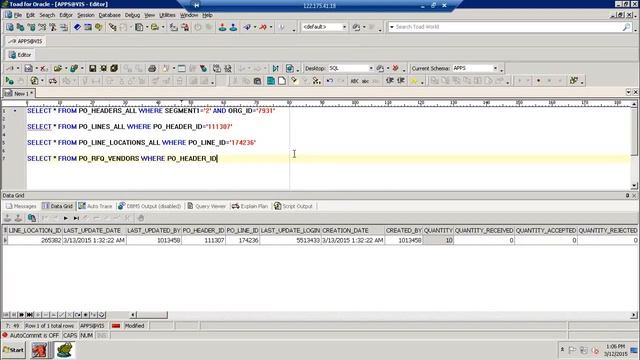
Task: Click the magnifier icon in Search Toad World
Action: [x=626, y=27]
